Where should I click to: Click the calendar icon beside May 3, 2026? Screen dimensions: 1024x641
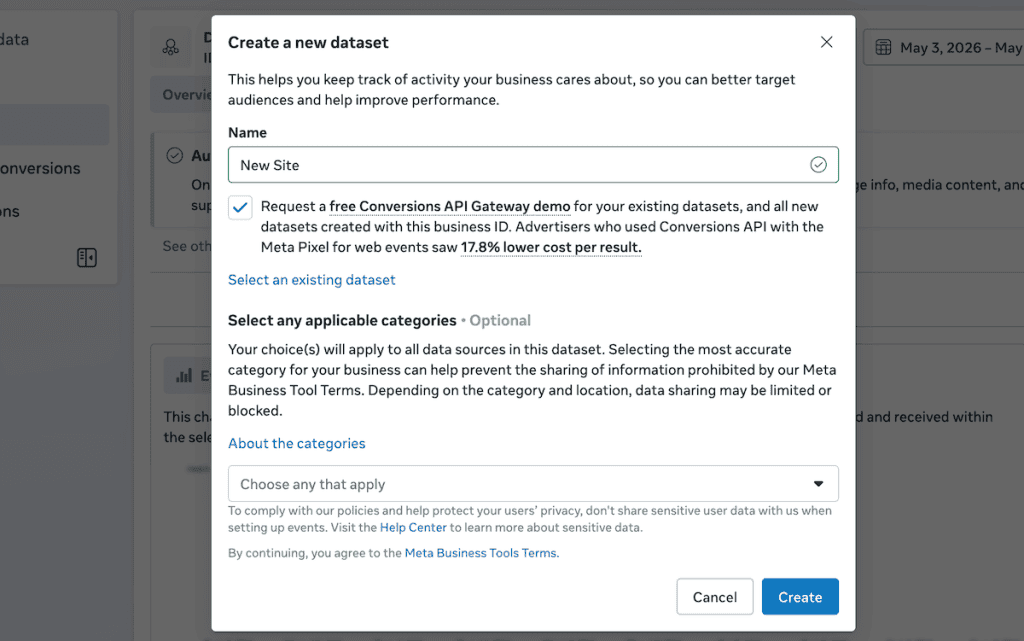point(883,48)
